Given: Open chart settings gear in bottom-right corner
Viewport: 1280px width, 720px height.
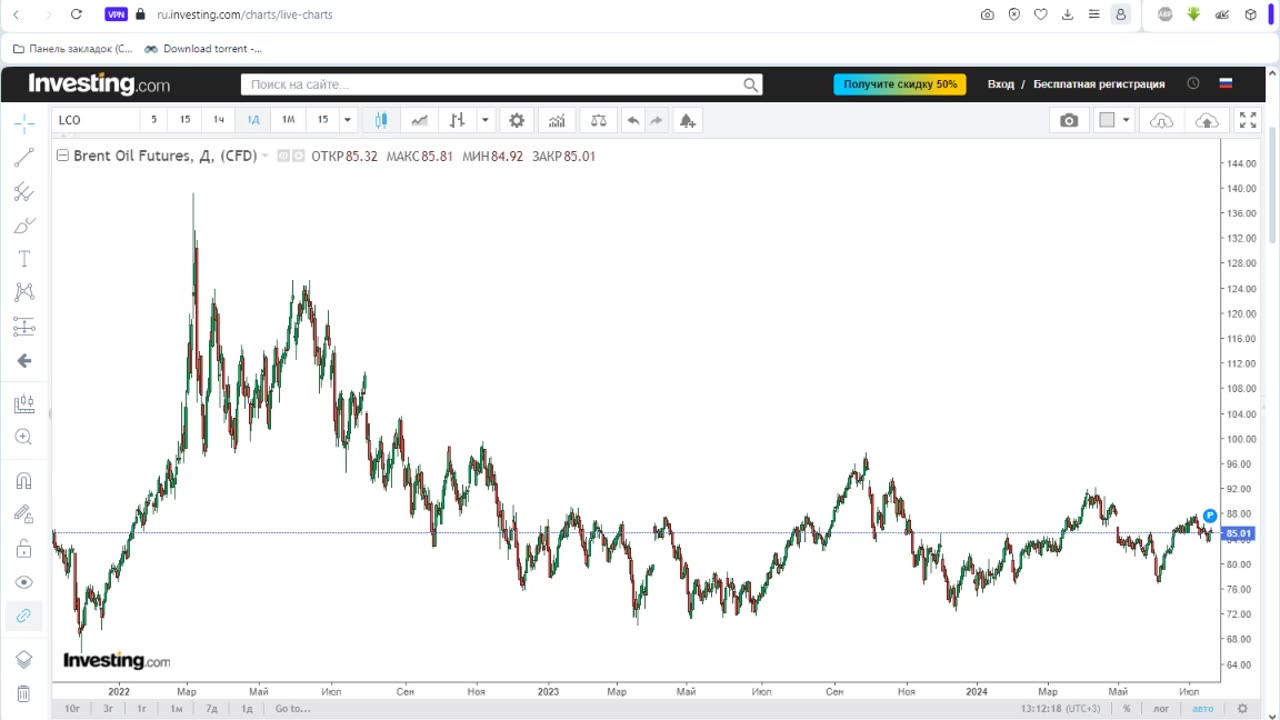Looking at the screenshot, I should pyautogui.click(x=1243, y=708).
